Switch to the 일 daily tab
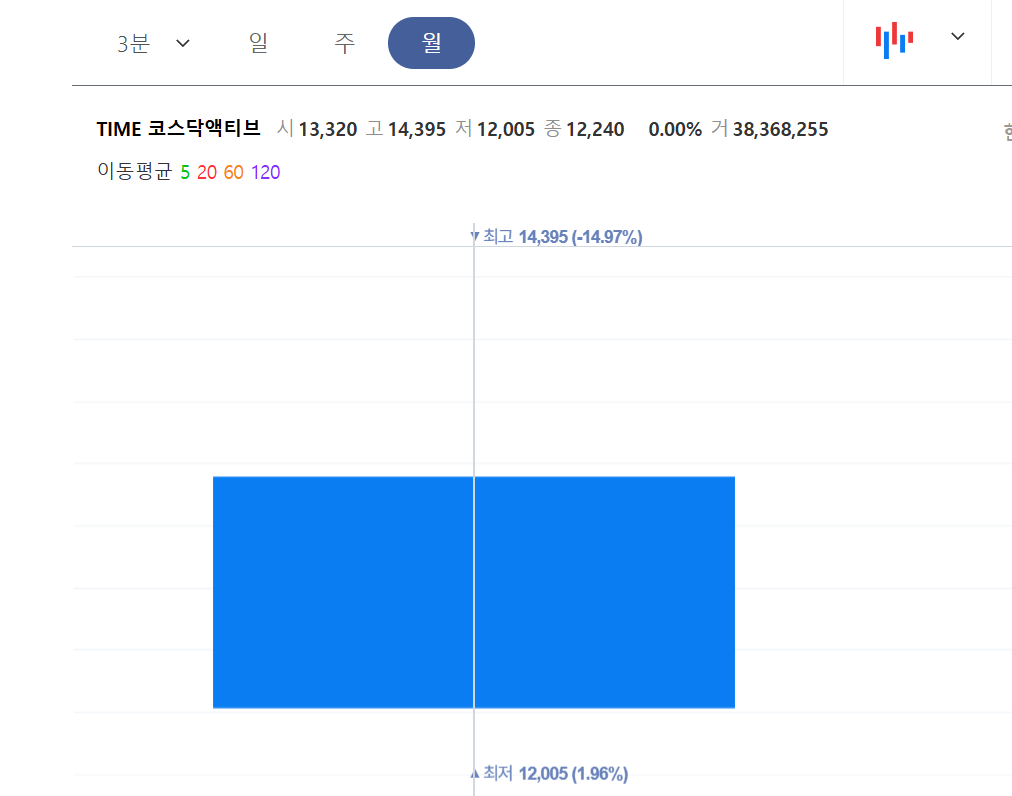 (258, 43)
